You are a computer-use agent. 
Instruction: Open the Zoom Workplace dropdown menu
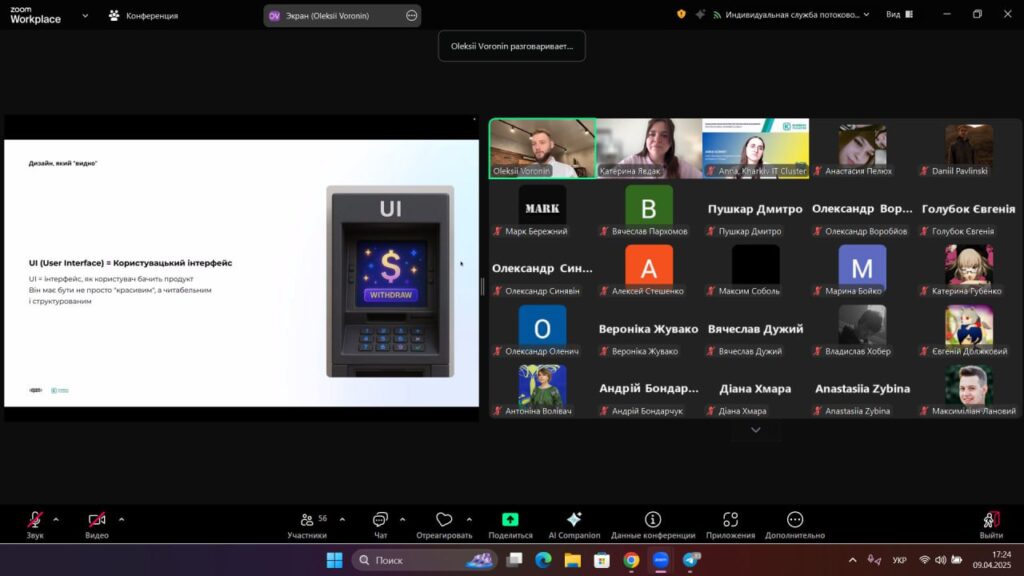pyautogui.click(x=85, y=15)
